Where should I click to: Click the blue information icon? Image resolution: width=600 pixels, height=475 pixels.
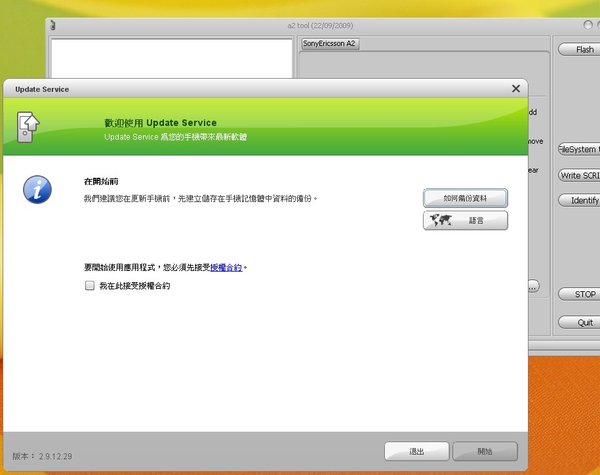(37, 190)
